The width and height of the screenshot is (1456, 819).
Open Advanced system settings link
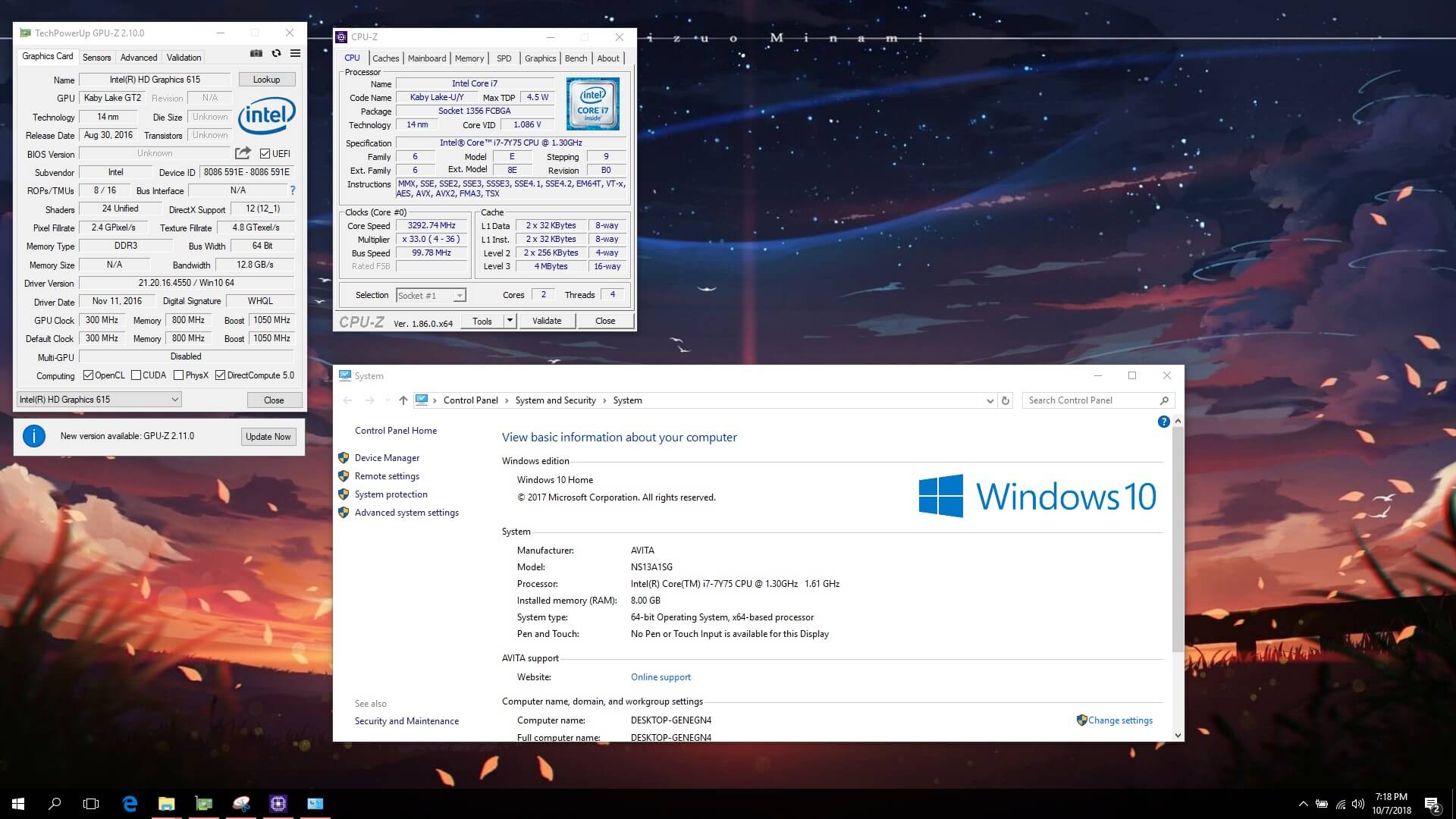tap(406, 513)
